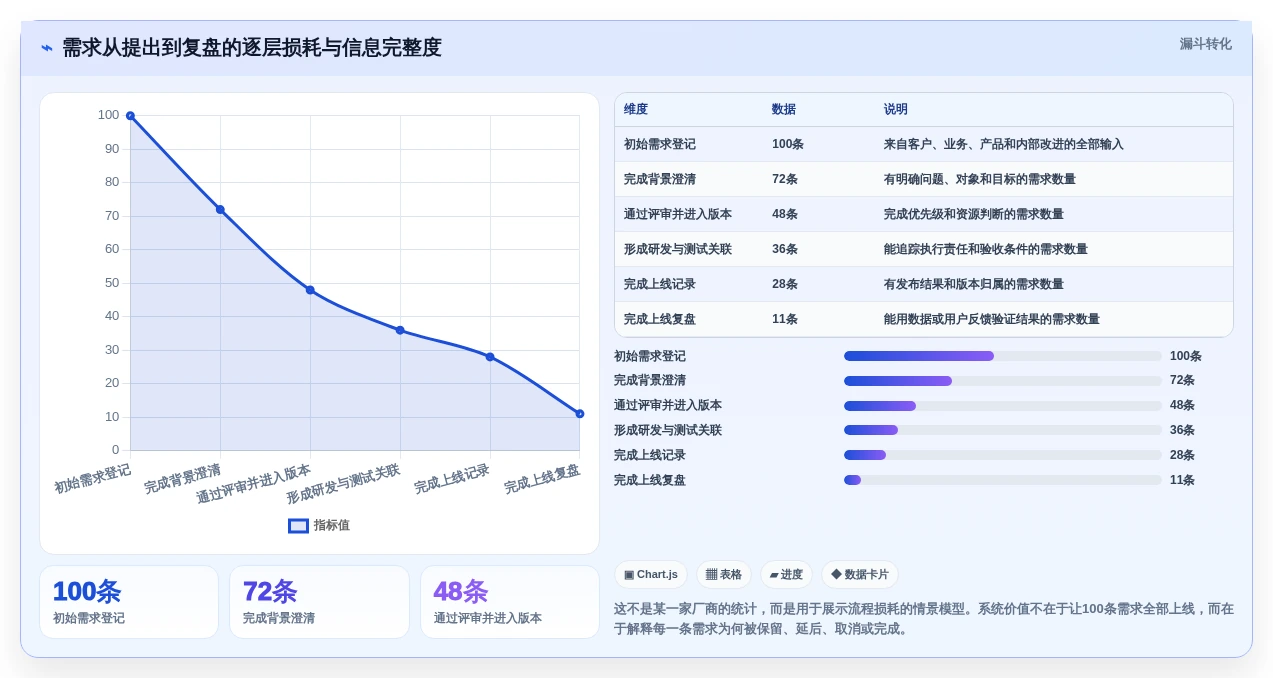Click the 形成研发与测试关联 progress bar
The image size is (1273, 678).
coord(1003,430)
